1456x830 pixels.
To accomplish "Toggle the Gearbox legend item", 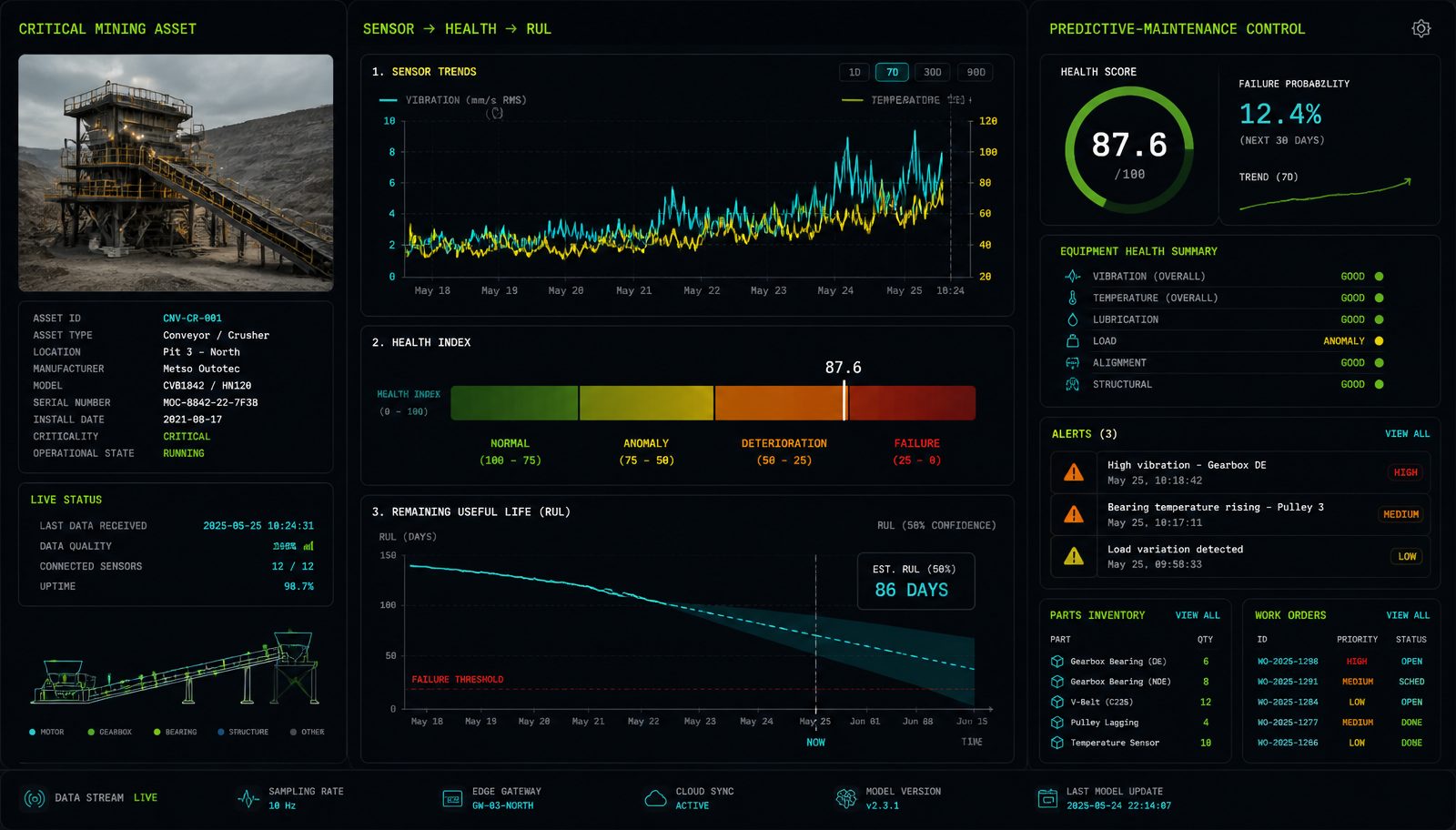I will click(x=110, y=733).
